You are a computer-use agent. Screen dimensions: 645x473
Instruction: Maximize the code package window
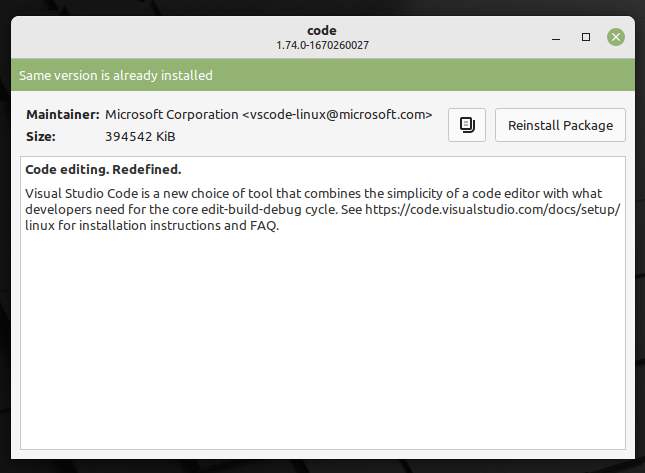click(586, 37)
